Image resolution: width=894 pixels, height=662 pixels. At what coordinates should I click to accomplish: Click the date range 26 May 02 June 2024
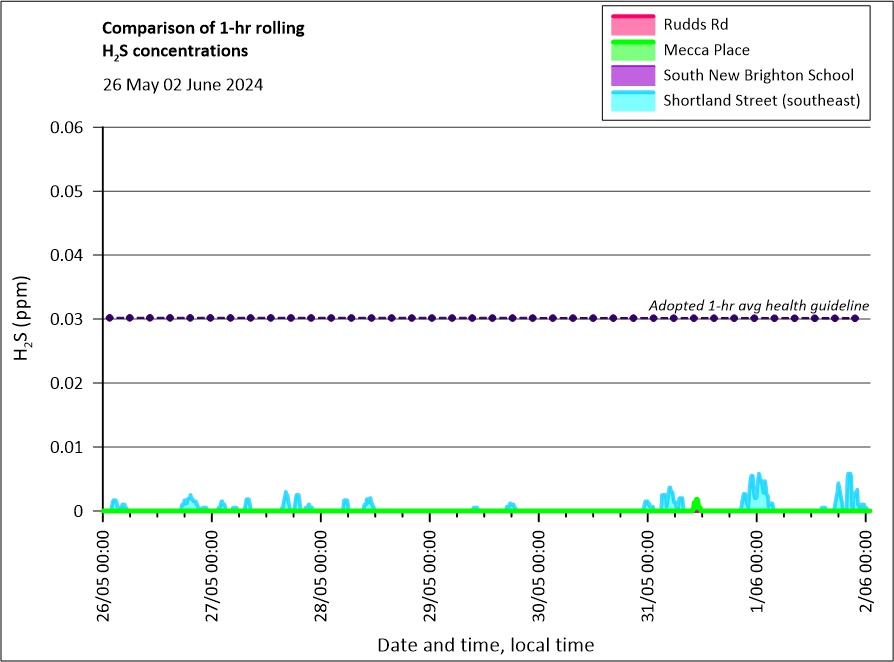pos(183,85)
